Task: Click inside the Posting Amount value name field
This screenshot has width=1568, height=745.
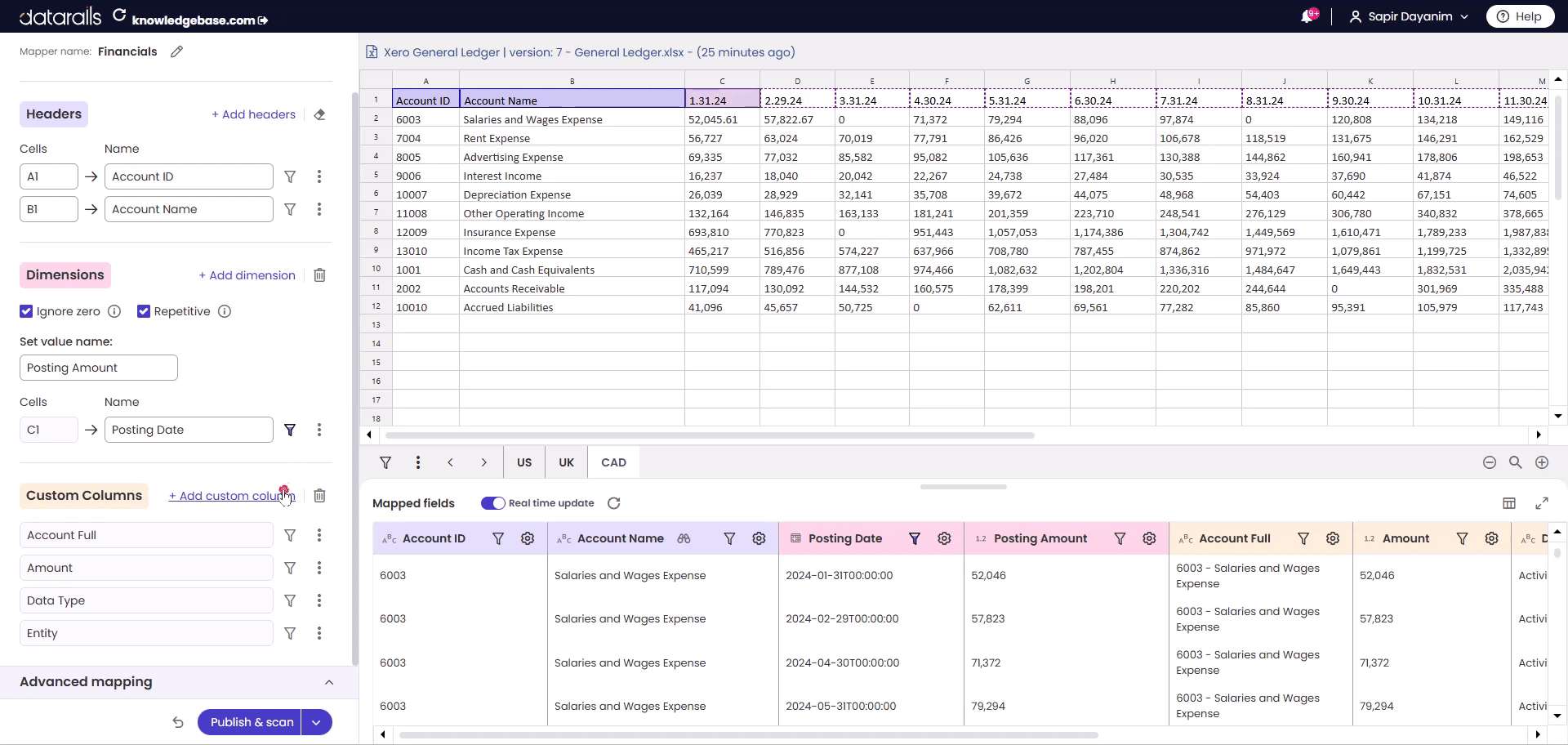Action: (x=98, y=368)
